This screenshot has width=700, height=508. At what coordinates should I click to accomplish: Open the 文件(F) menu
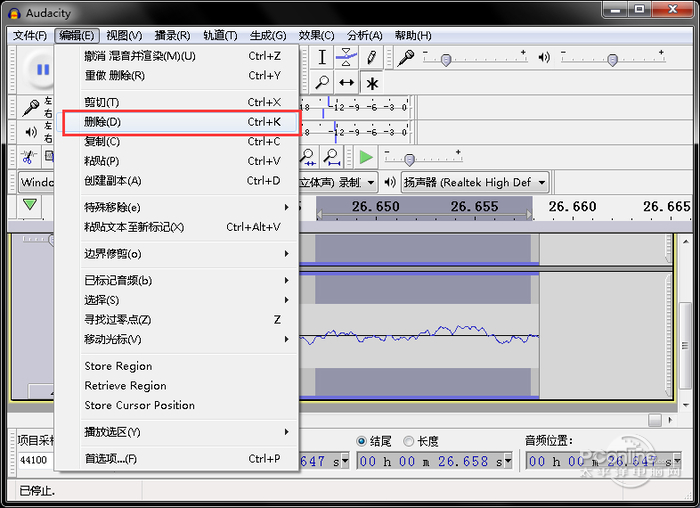point(29,36)
